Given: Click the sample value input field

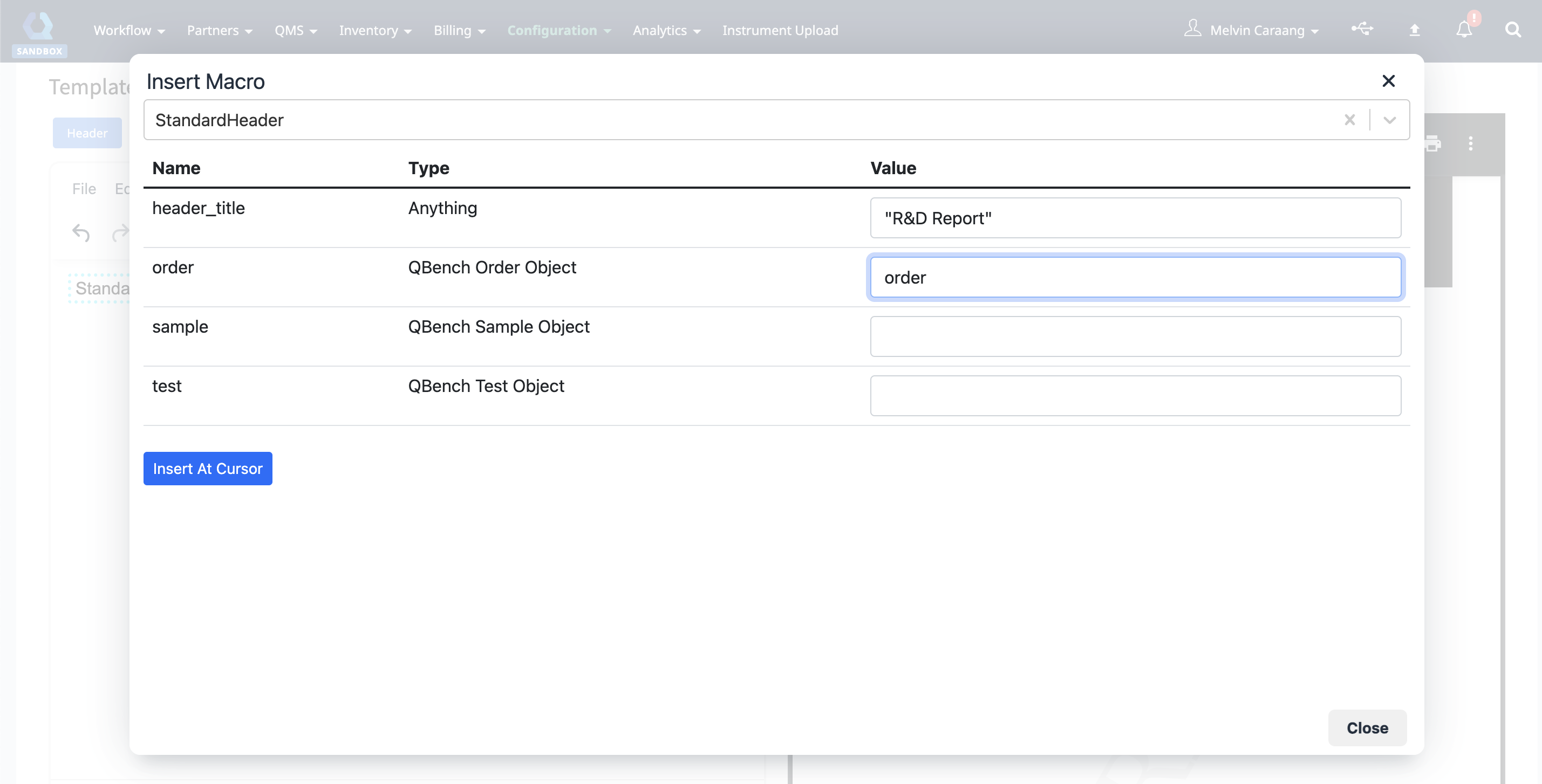Looking at the screenshot, I should [1135, 336].
